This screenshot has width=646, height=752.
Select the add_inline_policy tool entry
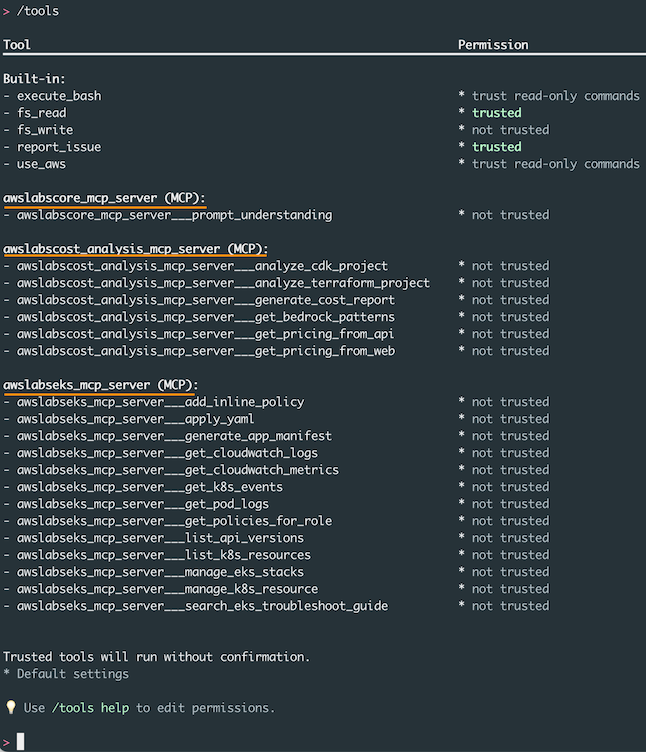pyautogui.click(x=161, y=402)
